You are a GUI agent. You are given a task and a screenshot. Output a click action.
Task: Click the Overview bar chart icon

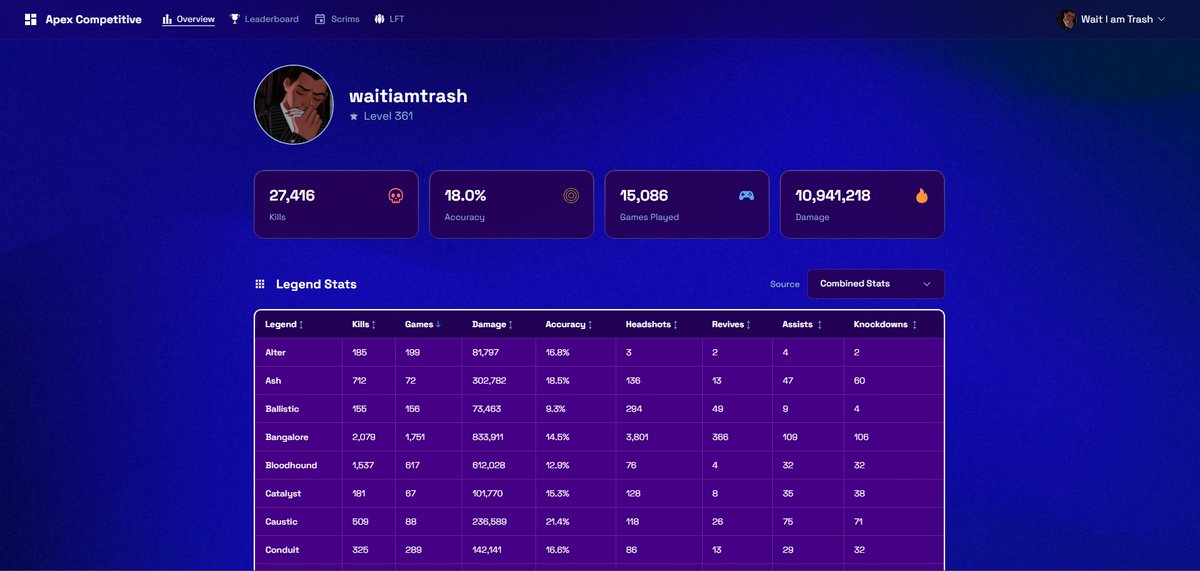click(167, 19)
